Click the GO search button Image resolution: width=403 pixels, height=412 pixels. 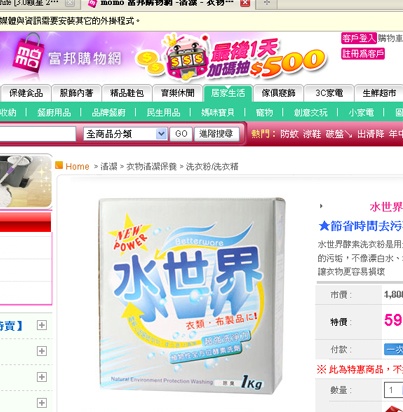pyautogui.click(x=181, y=134)
